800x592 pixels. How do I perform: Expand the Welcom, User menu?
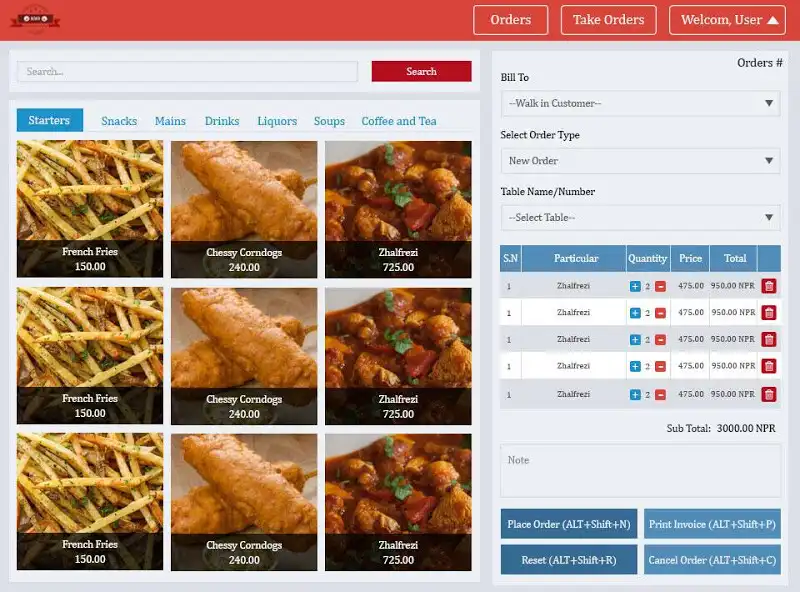point(727,20)
